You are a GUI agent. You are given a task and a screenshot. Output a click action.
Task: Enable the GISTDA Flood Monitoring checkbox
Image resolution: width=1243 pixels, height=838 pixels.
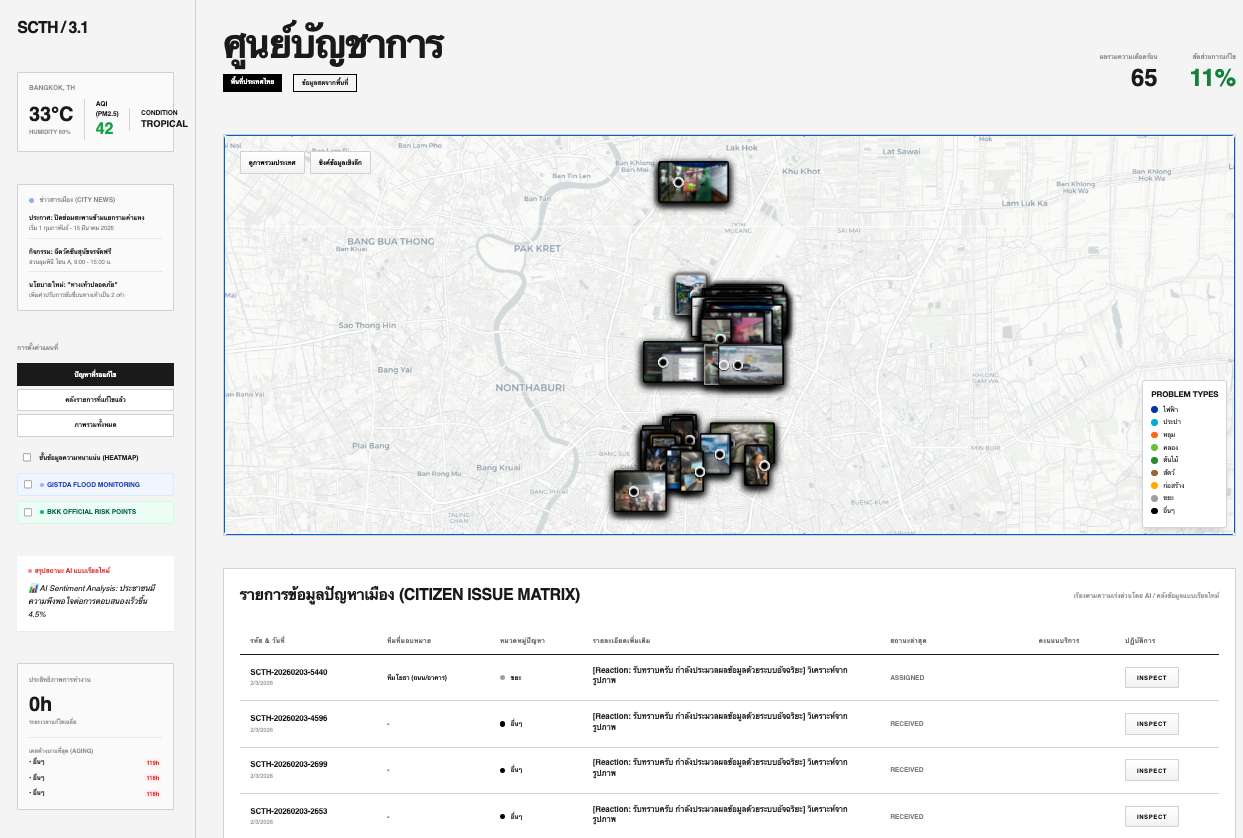[x=28, y=485]
